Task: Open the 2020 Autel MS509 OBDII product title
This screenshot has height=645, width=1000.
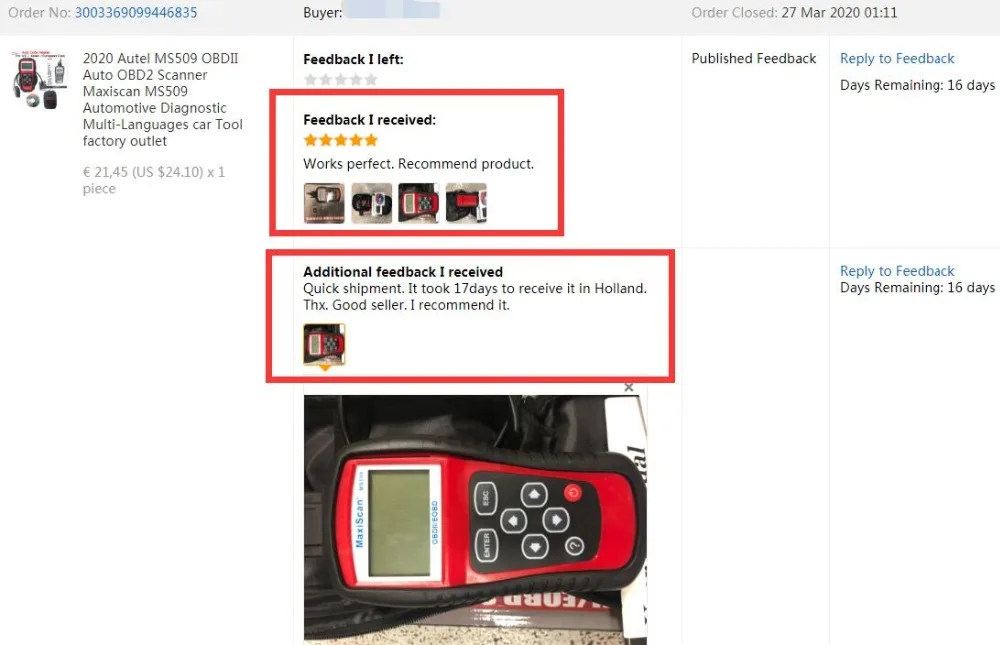Action: (x=163, y=100)
